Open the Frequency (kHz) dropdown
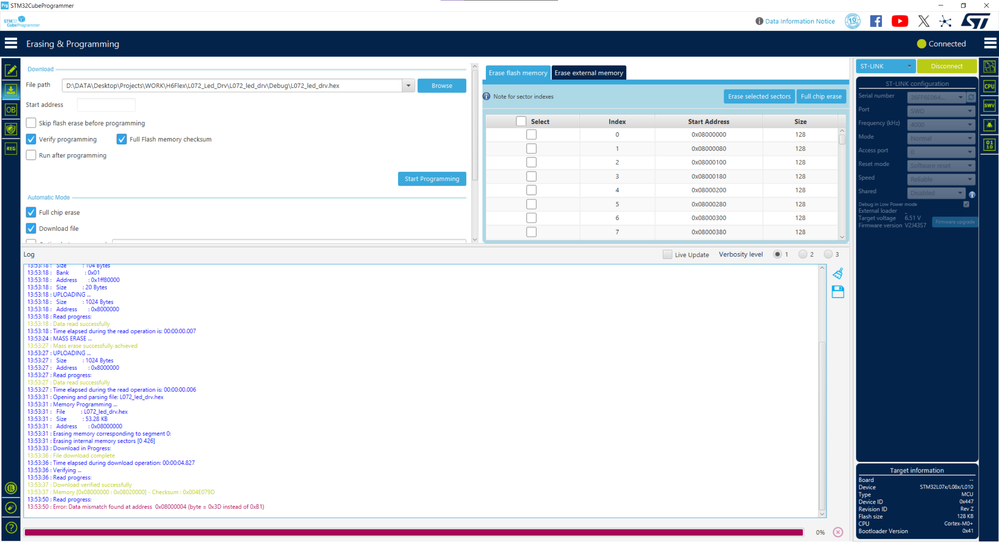This screenshot has width=999, height=542. point(941,124)
